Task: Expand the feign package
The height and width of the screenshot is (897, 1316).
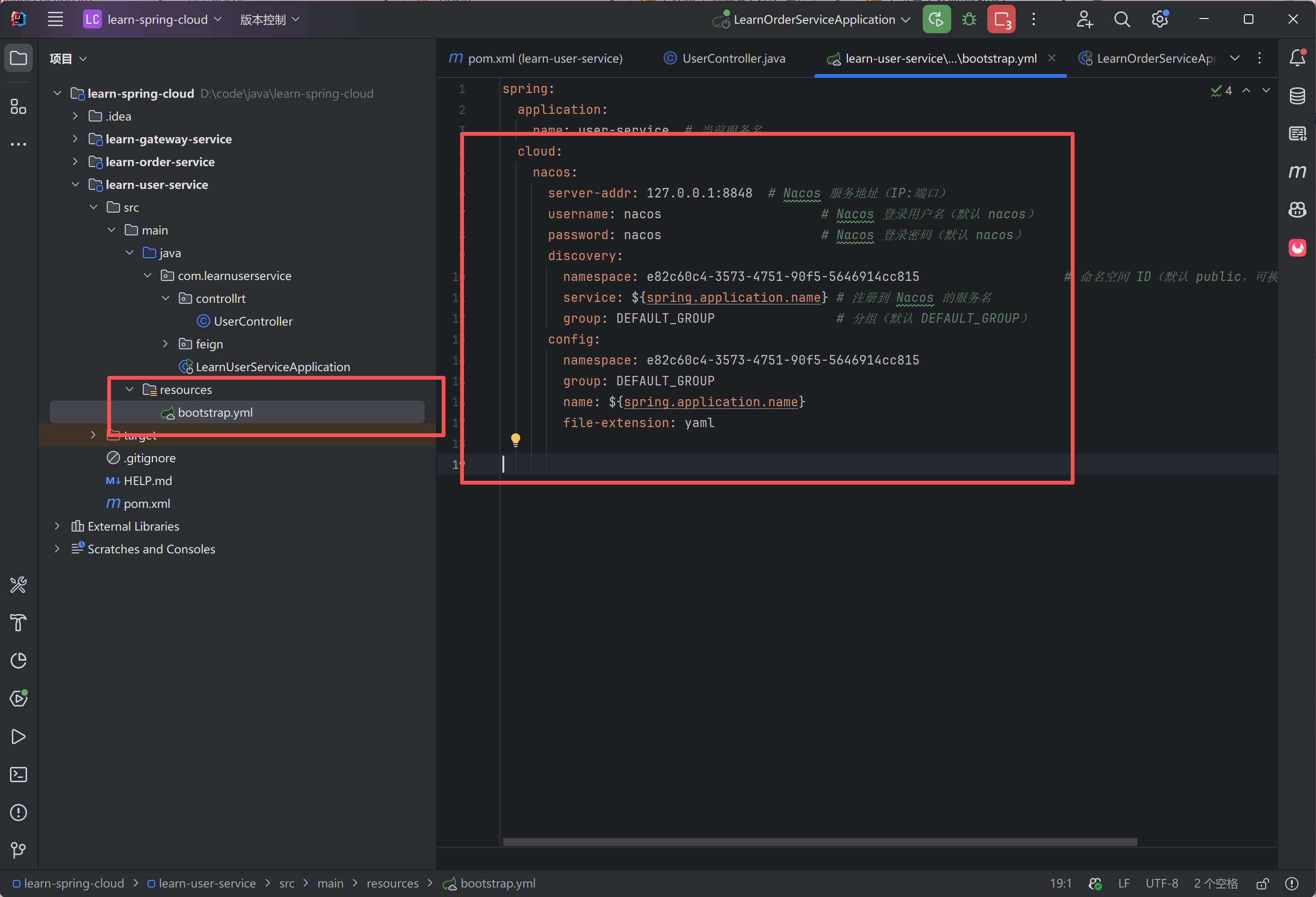Action: (x=166, y=344)
